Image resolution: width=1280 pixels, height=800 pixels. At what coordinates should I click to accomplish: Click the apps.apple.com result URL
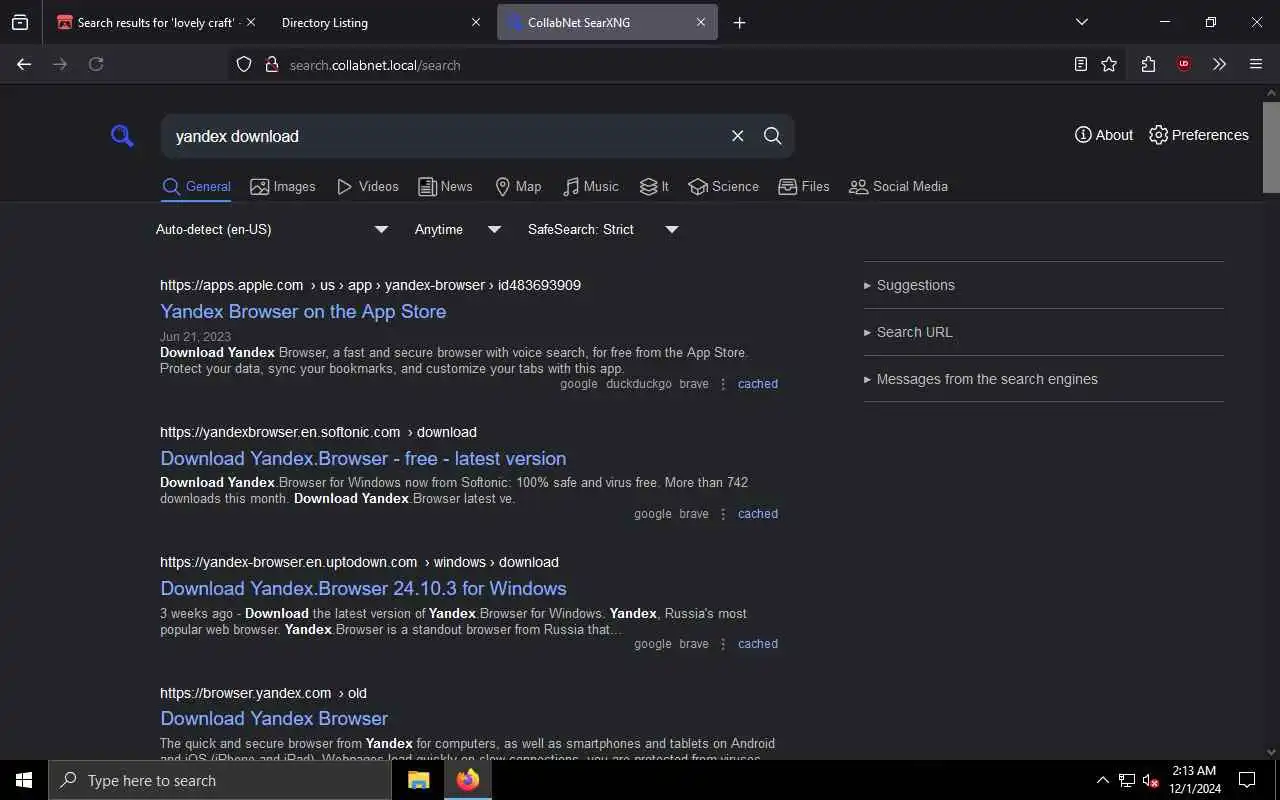pos(370,285)
